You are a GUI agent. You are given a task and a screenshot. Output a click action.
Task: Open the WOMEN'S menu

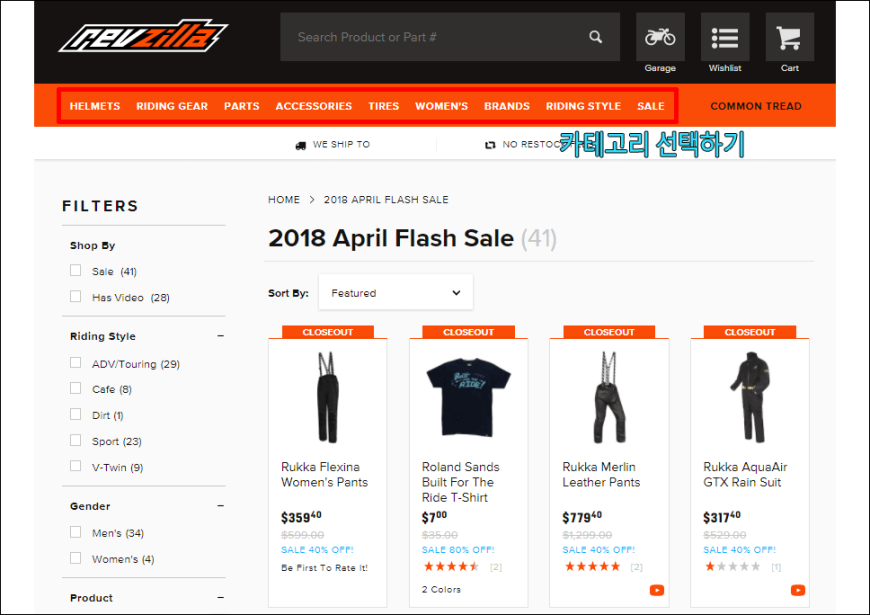pos(441,106)
